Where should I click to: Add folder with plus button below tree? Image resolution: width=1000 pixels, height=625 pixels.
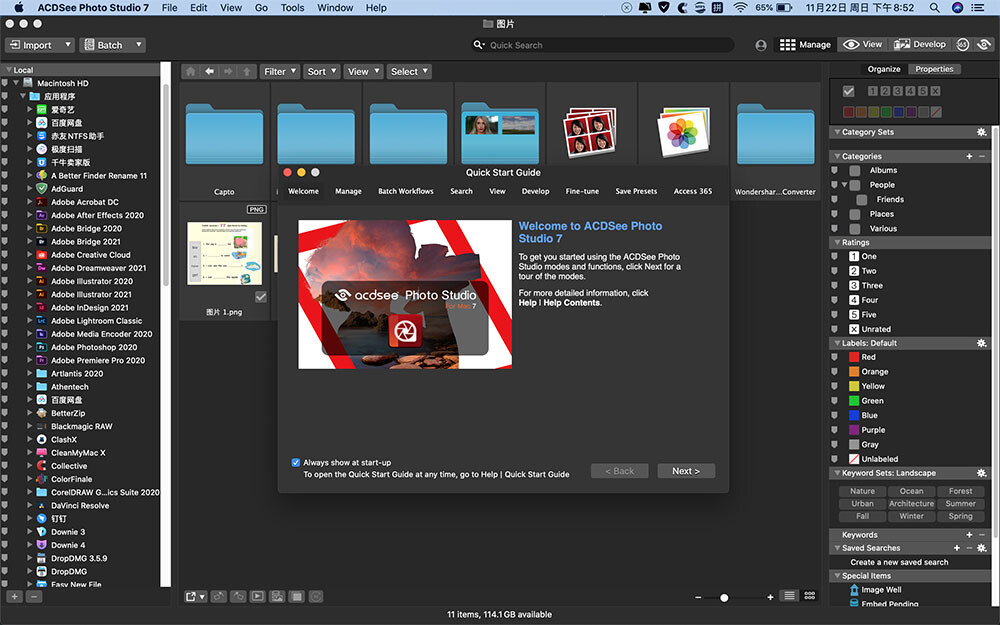[x=15, y=597]
